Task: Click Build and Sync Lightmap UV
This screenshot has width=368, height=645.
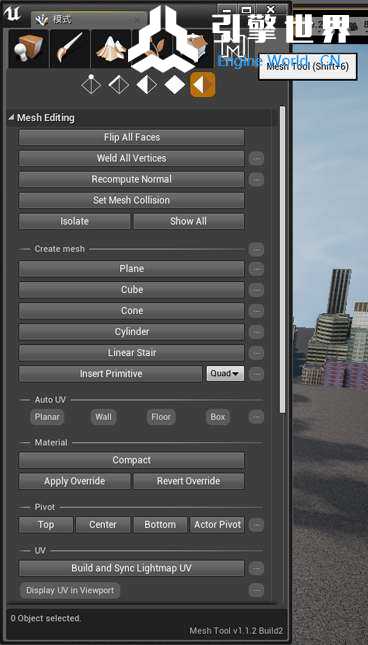Action: pyautogui.click(x=132, y=568)
